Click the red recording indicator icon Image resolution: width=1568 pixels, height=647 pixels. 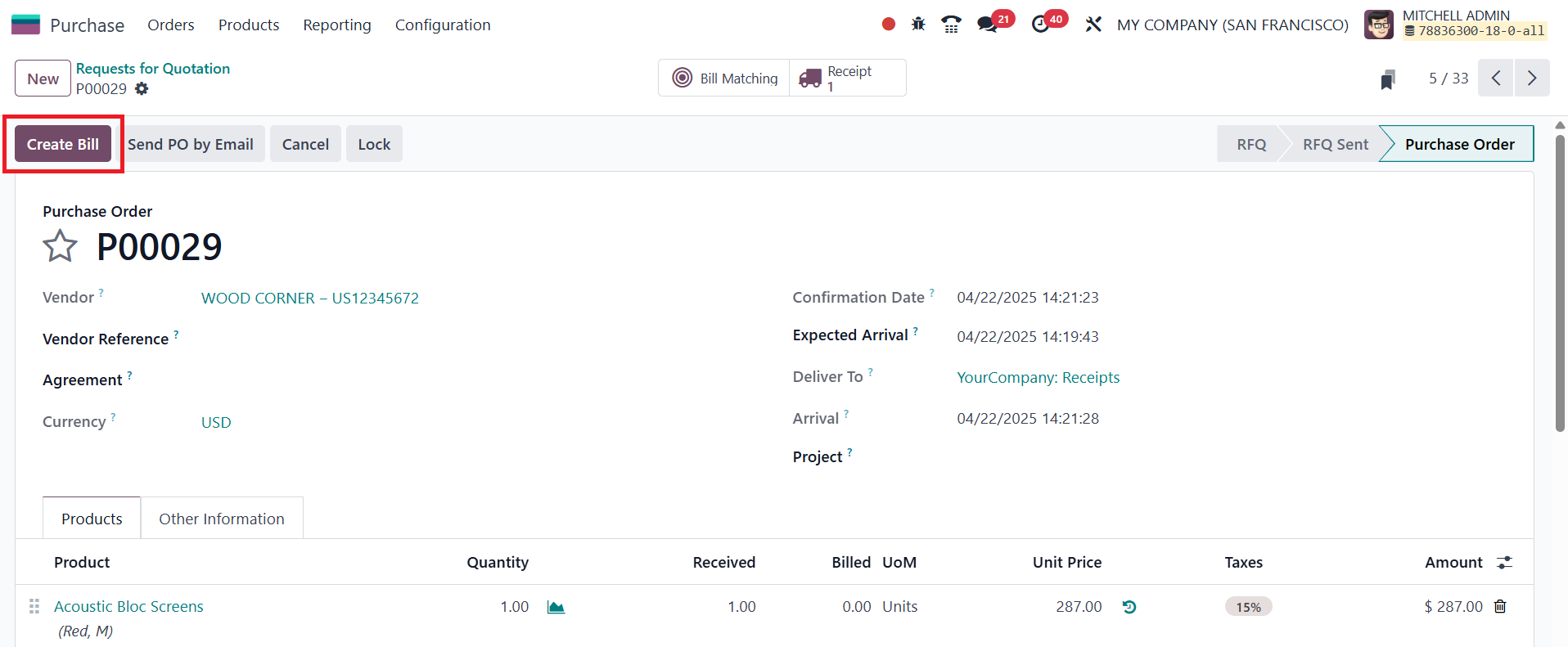[888, 25]
